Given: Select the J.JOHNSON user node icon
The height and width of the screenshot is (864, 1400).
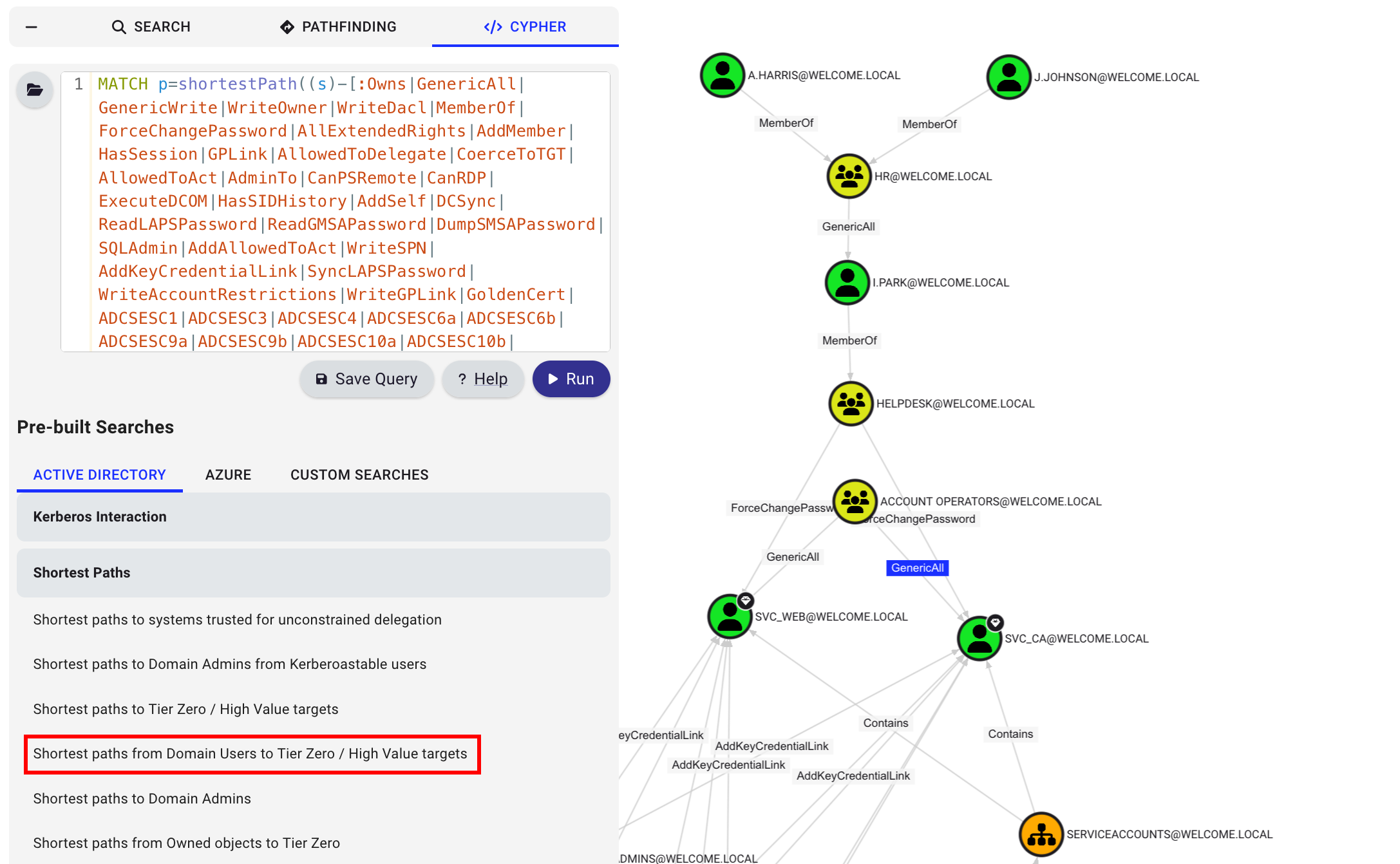Looking at the screenshot, I should [x=1008, y=77].
